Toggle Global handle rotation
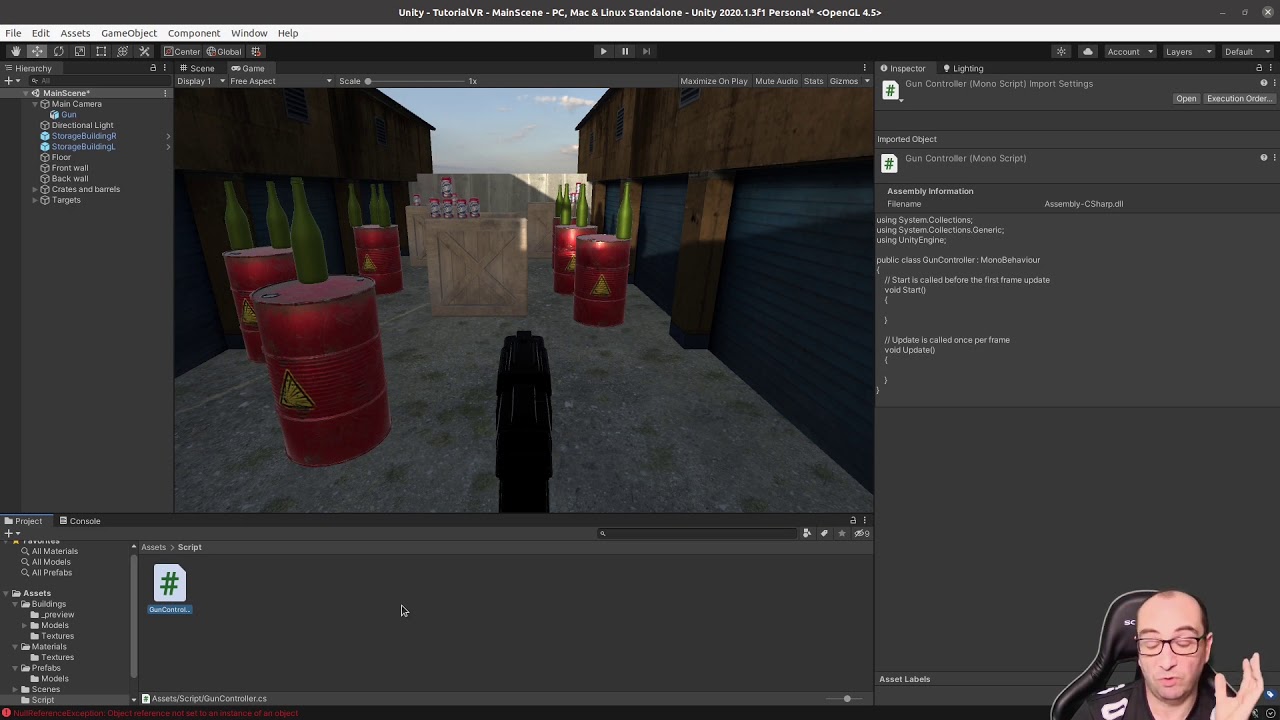Image resolution: width=1280 pixels, height=720 pixels. (x=224, y=51)
